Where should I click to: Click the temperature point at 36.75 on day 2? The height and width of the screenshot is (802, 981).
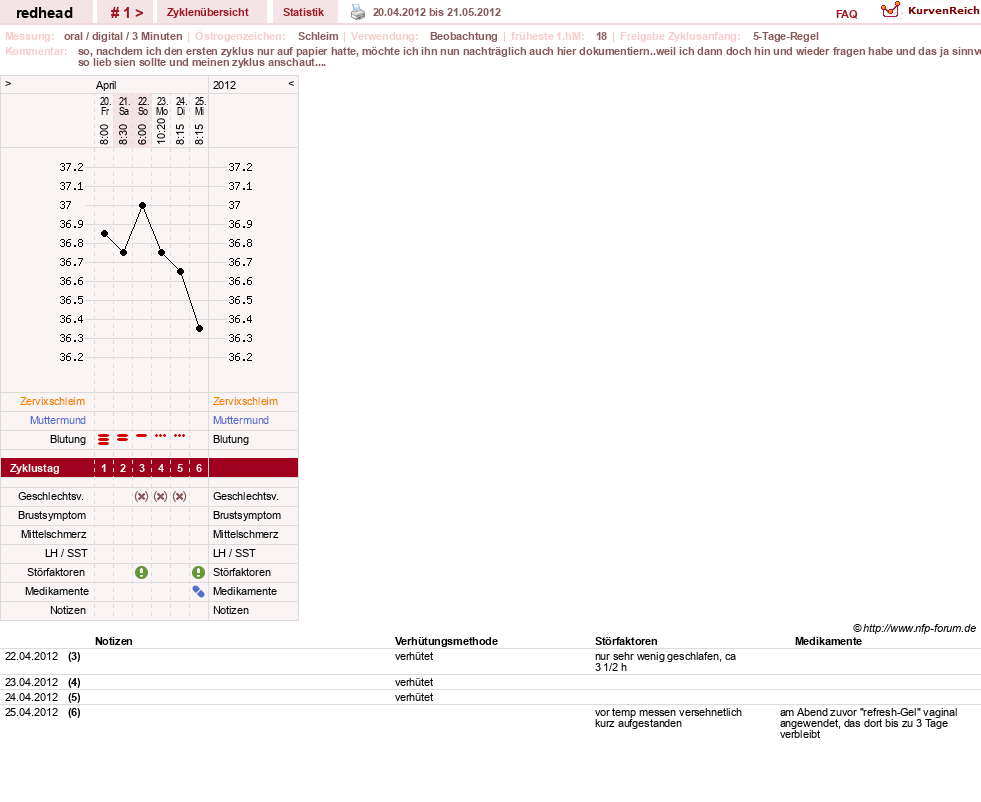click(x=124, y=253)
